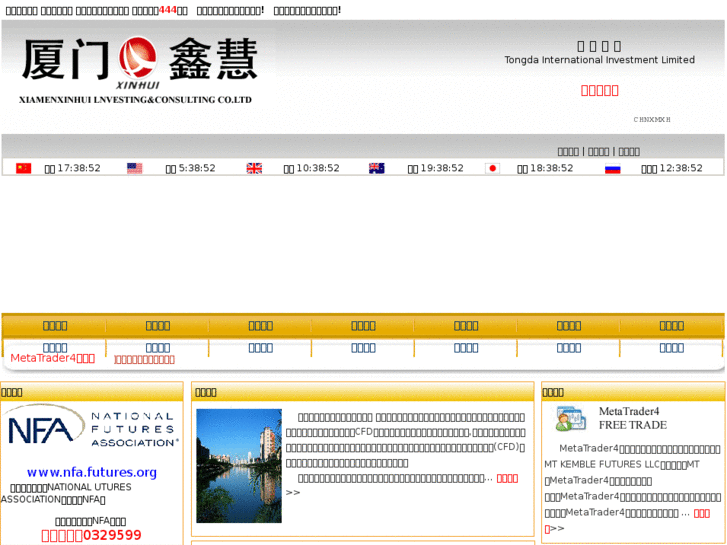This screenshot has height=545, width=727.
Task: Click the clock reading 19:38:52
Action: click(x=442, y=168)
